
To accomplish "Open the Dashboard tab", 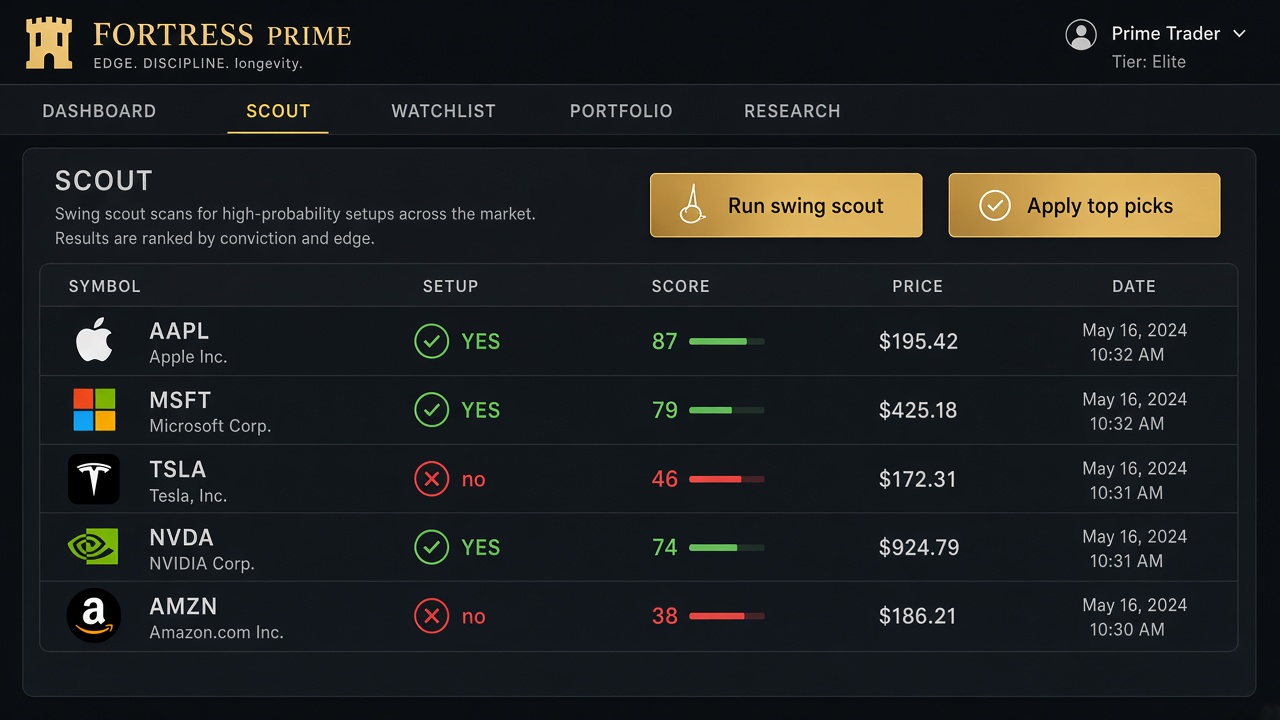I will point(99,111).
